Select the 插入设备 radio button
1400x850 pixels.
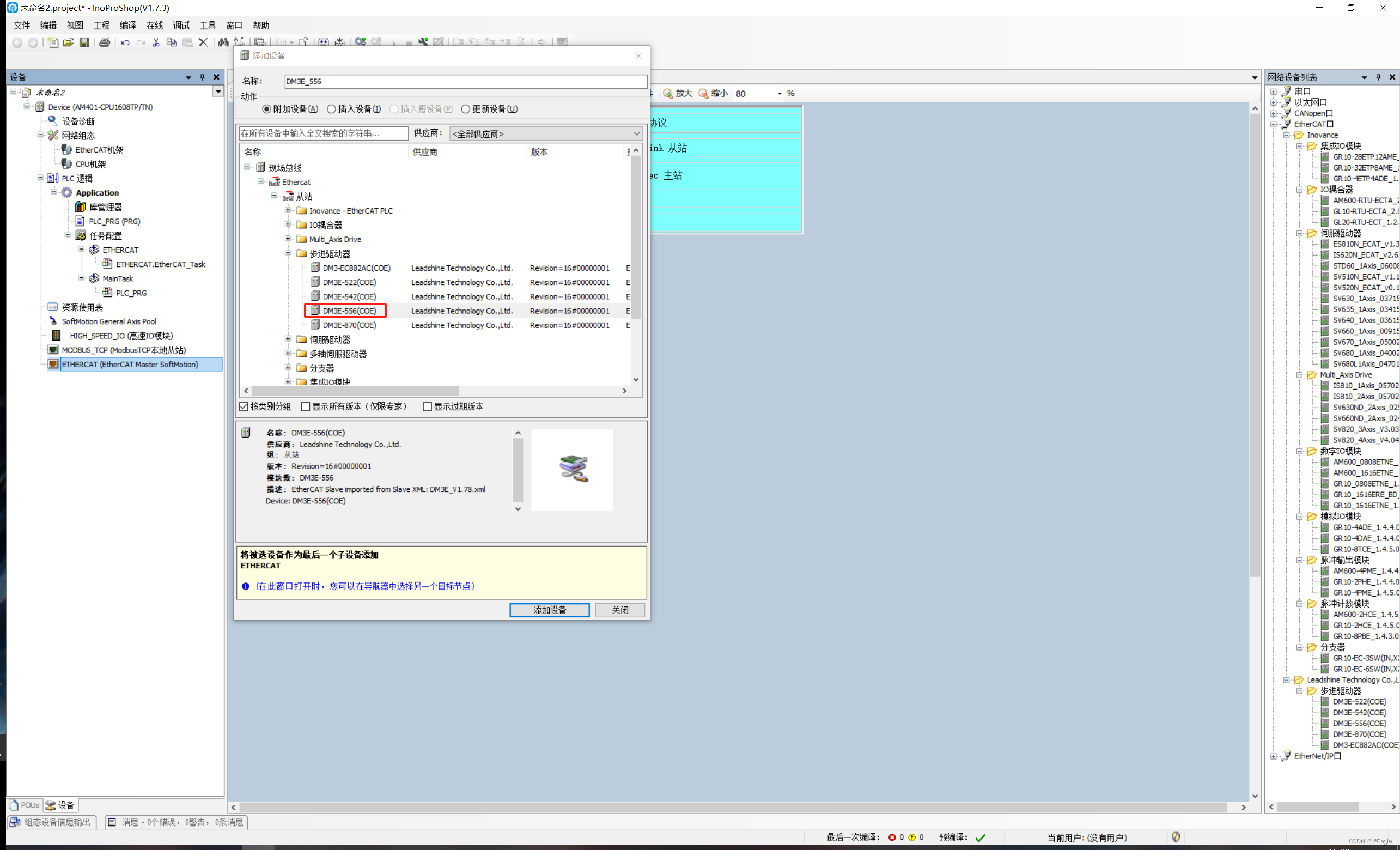coord(332,109)
